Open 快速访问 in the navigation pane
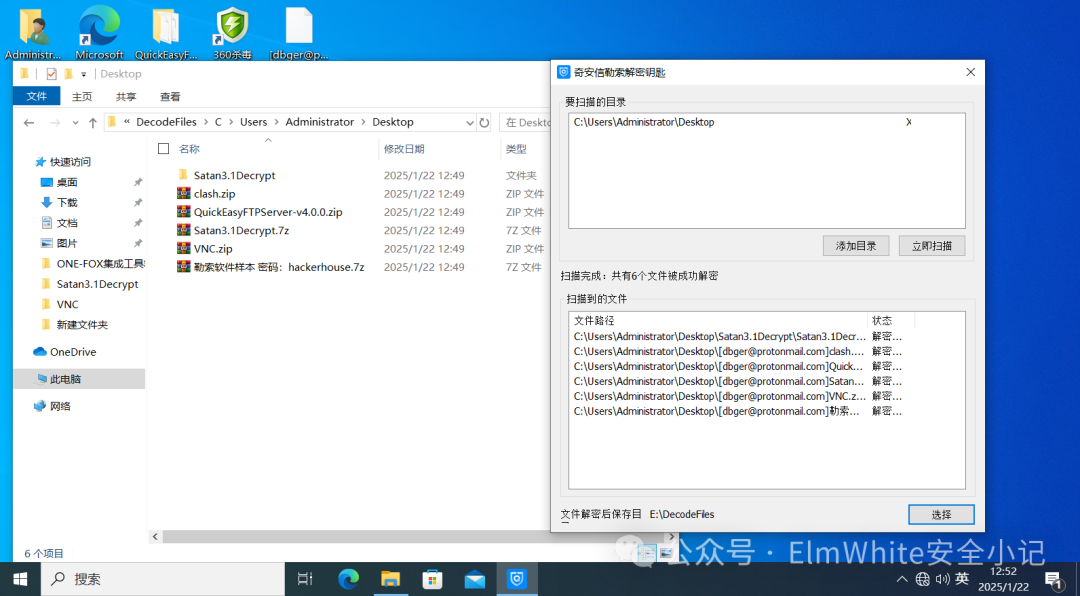Screen dimensions: 1080x596 coord(70,162)
